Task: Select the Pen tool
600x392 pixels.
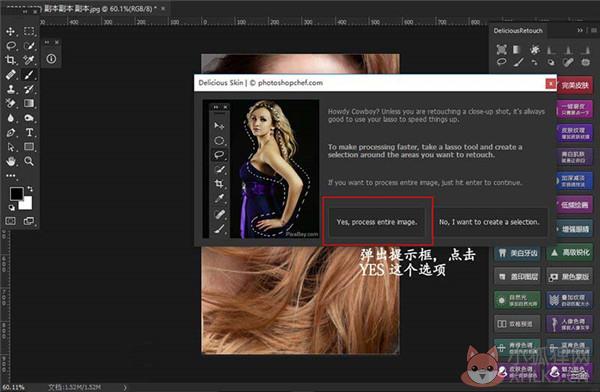Action: click(10, 132)
